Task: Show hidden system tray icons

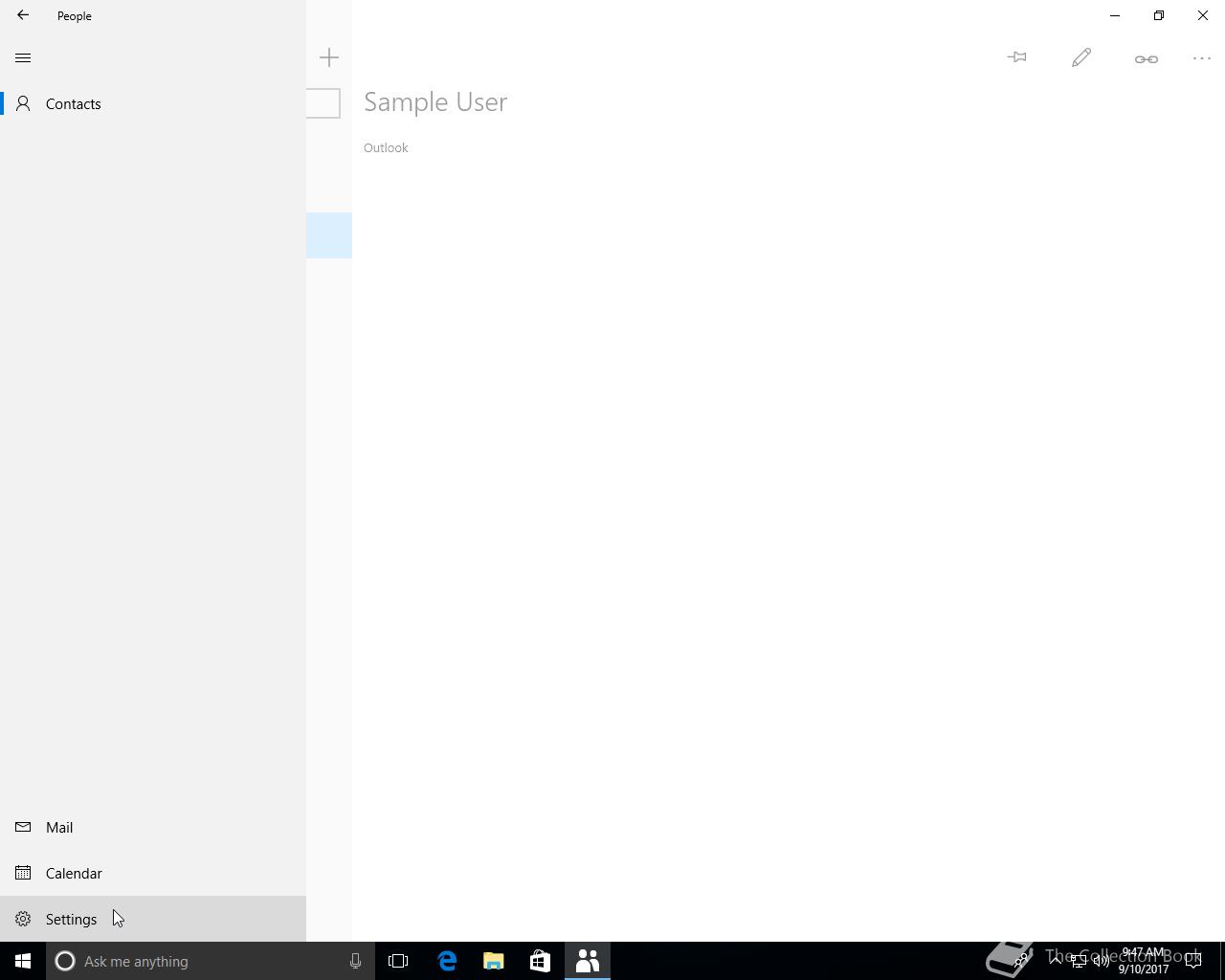Action: [x=1055, y=960]
